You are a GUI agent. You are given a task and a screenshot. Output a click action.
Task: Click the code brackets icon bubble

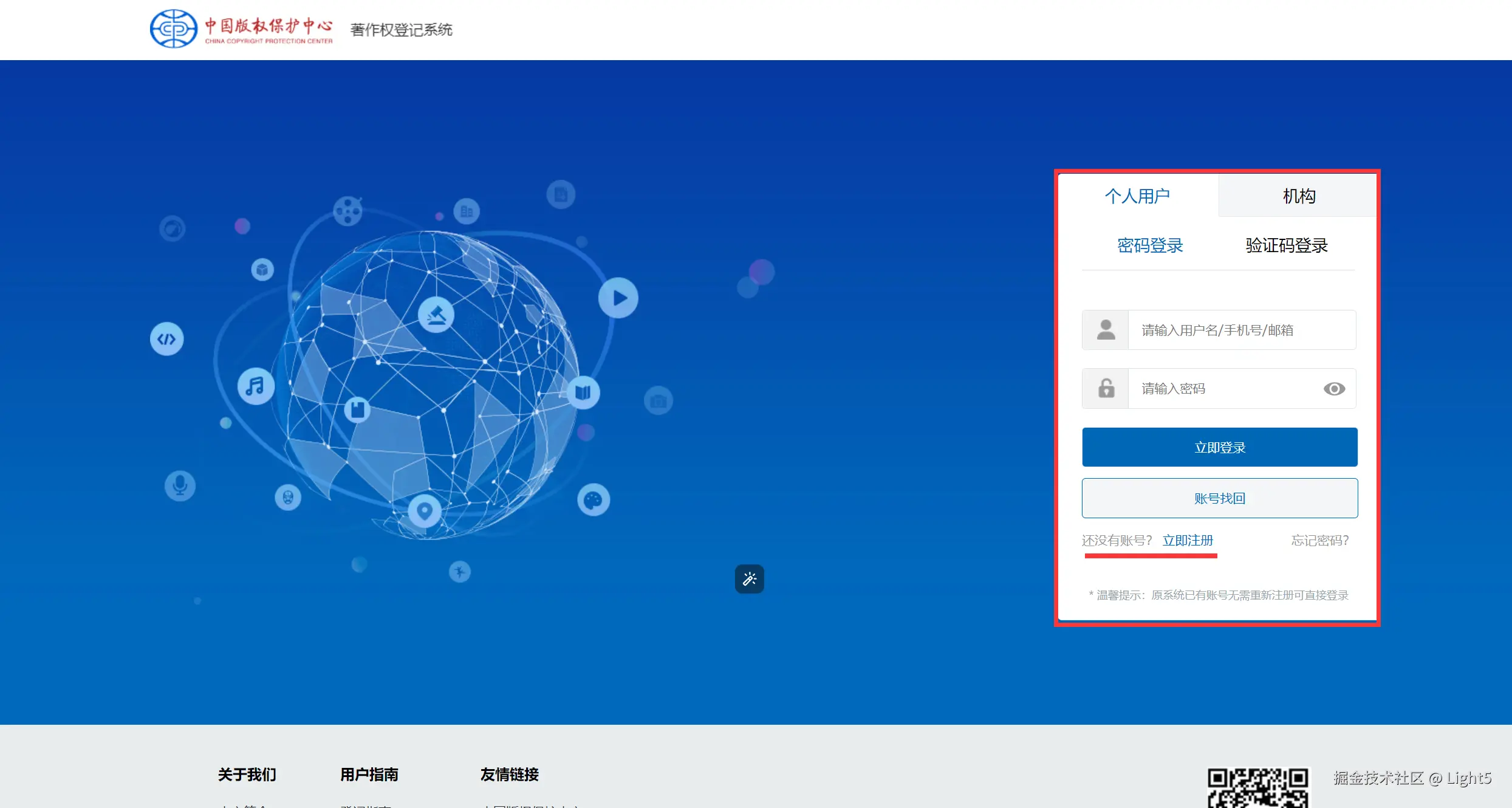pos(167,339)
